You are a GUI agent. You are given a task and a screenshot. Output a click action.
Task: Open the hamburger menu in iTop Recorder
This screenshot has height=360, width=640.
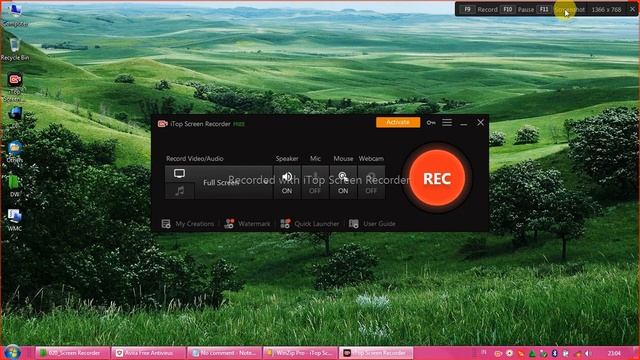447,122
